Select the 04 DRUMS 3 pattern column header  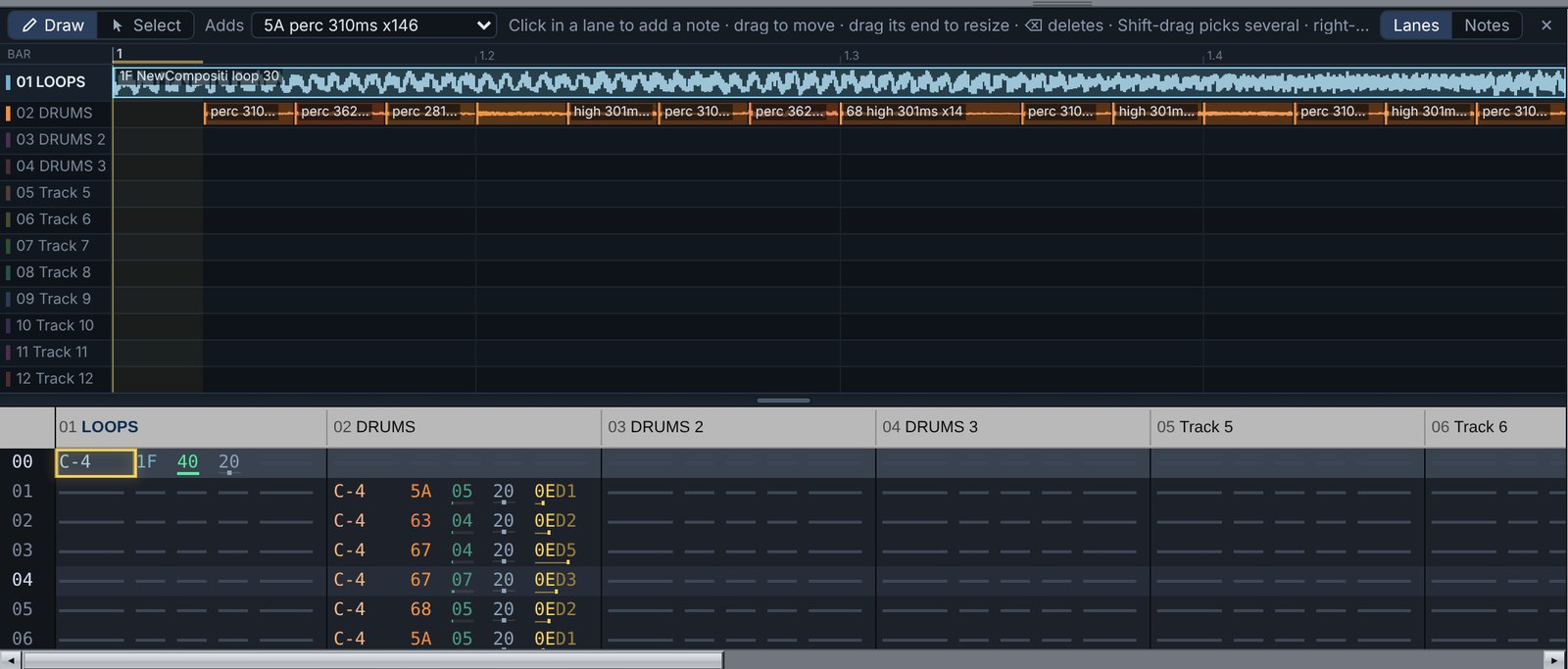pos(1013,427)
